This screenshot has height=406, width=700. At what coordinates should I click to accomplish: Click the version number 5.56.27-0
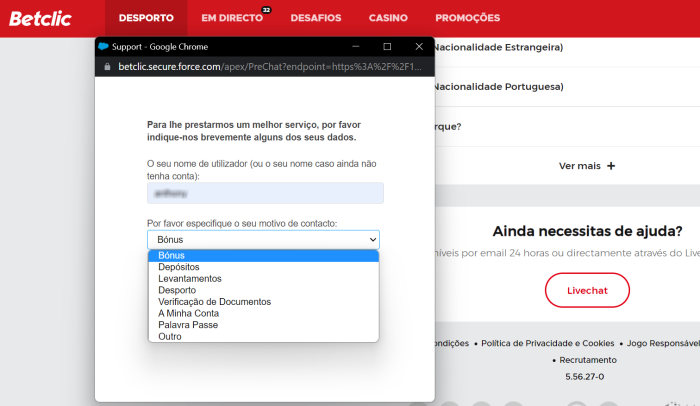point(585,377)
